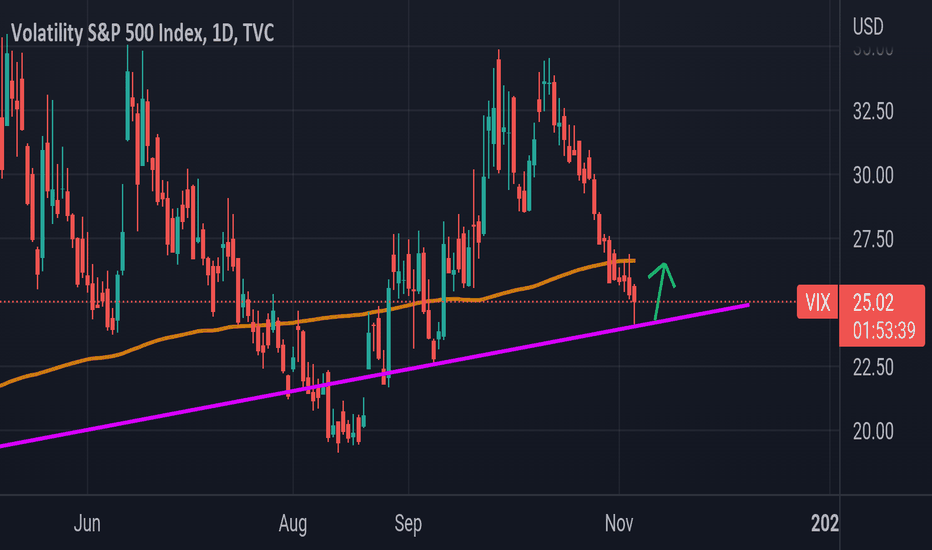Click the chart title Volatility S&P 500 Index
Image resolution: width=932 pixels, height=550 pixels.
coord(143,33)
